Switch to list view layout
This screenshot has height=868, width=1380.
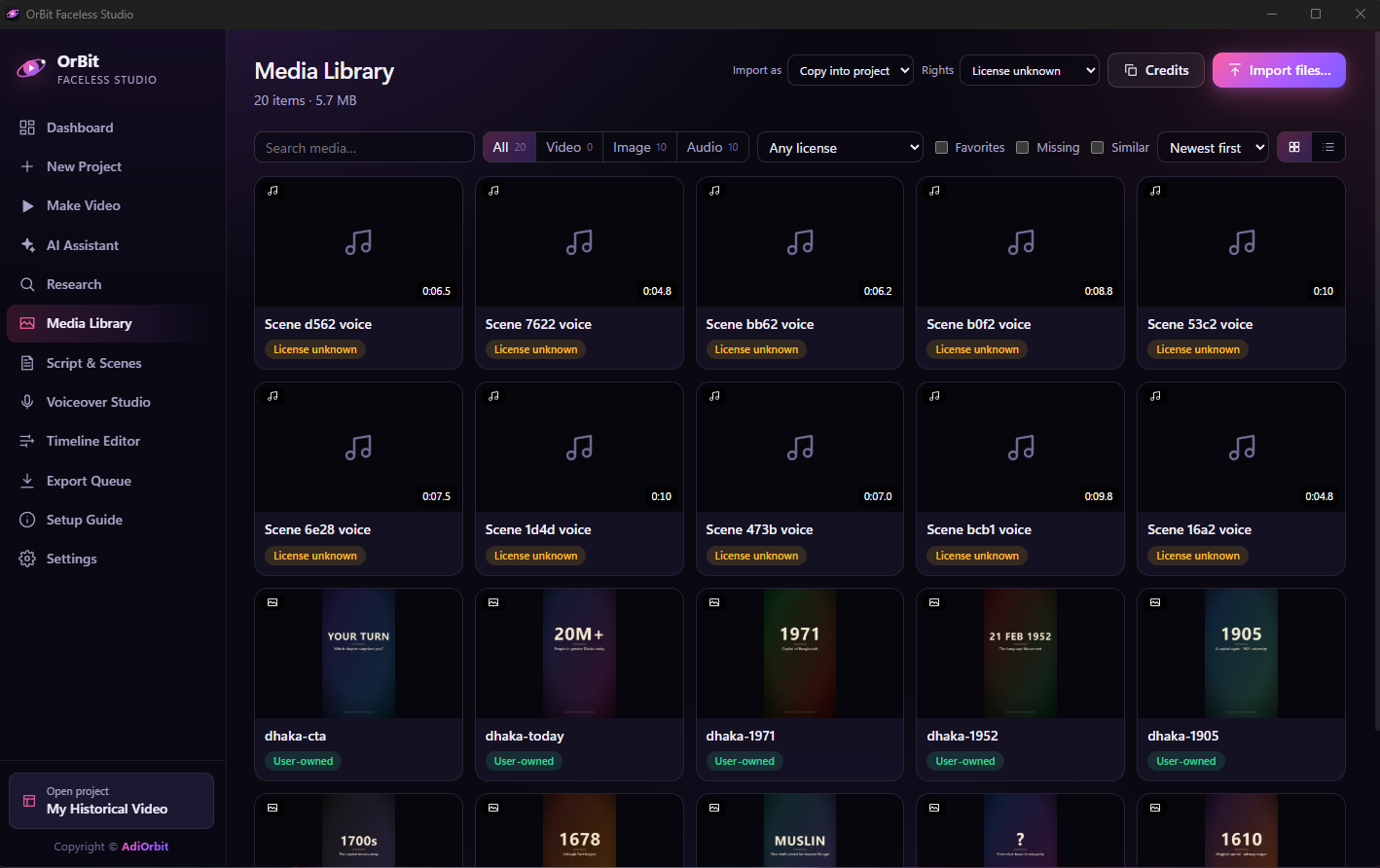point(1328,147)
